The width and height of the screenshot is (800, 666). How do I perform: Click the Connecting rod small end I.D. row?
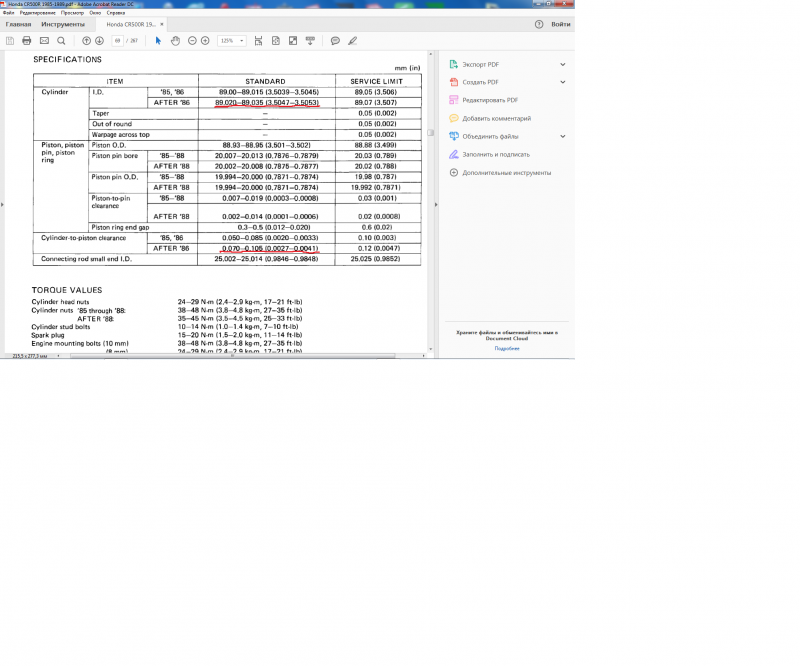point(227,259)
